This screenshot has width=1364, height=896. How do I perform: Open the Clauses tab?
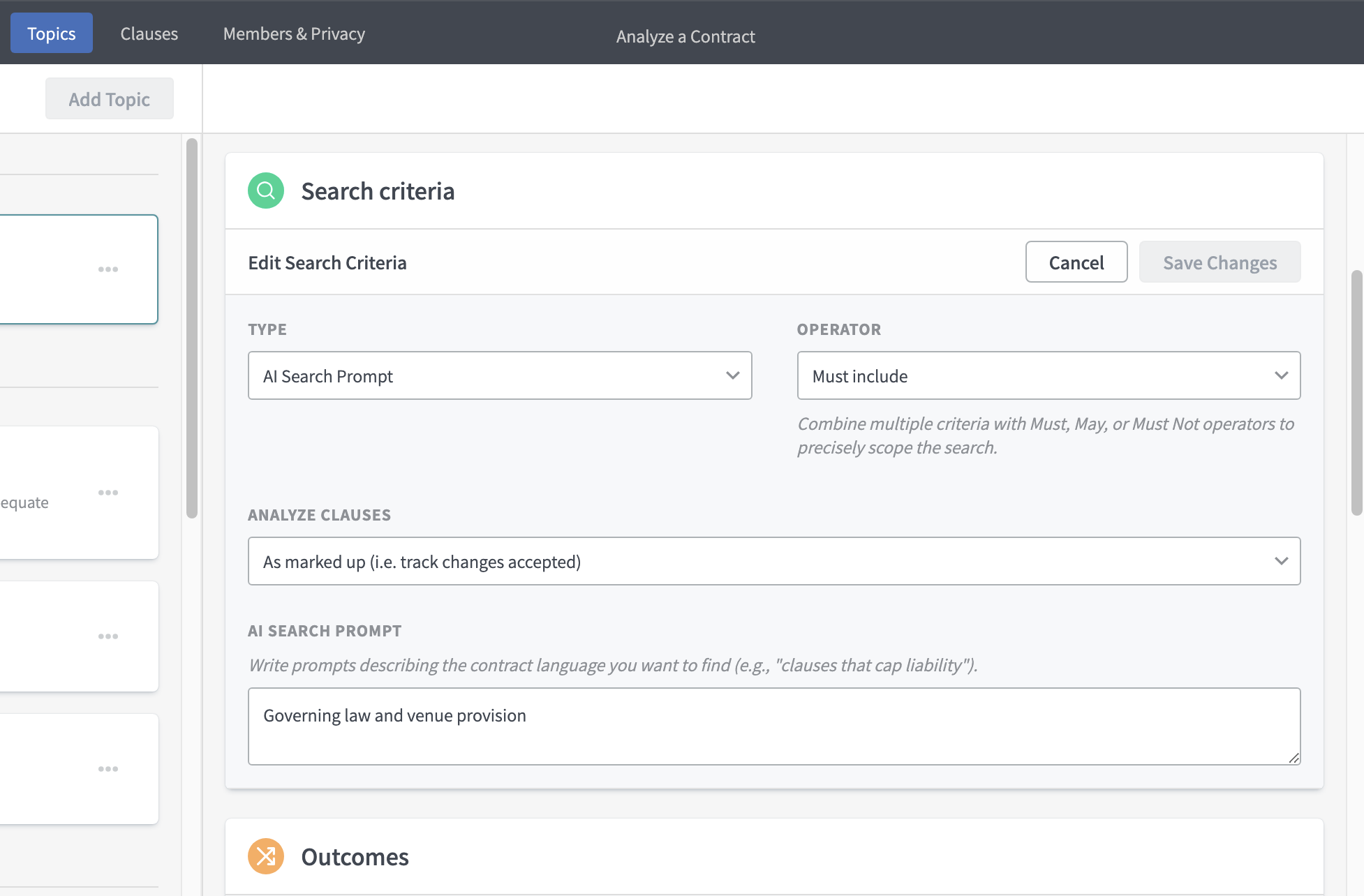coord(149,33)
